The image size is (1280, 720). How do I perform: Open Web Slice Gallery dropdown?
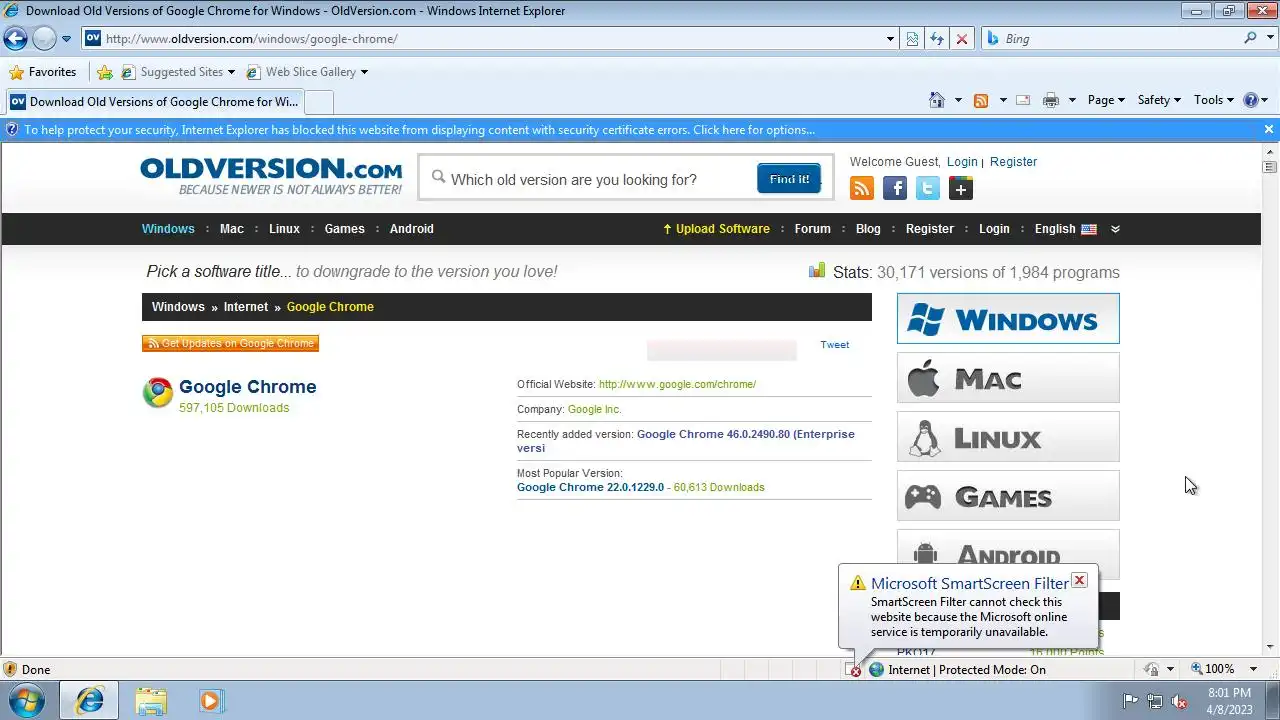click(307, 72)
